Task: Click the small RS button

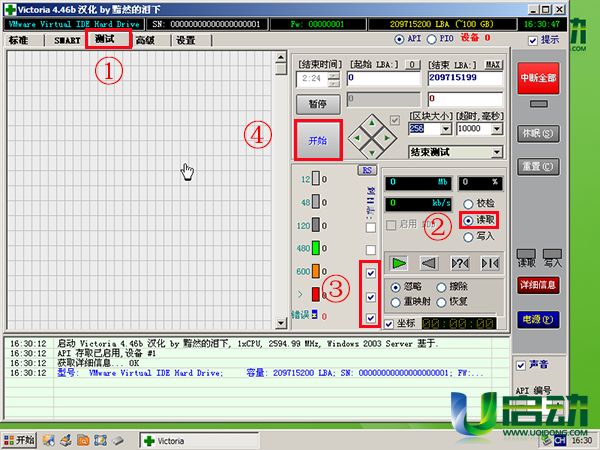Action: (367, 170)
